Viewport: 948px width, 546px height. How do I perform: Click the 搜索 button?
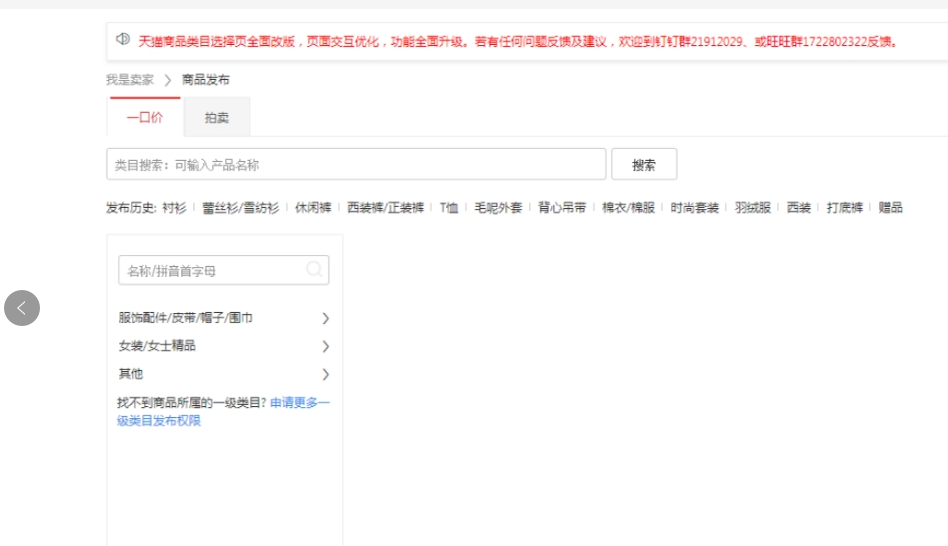pos(644,164)
